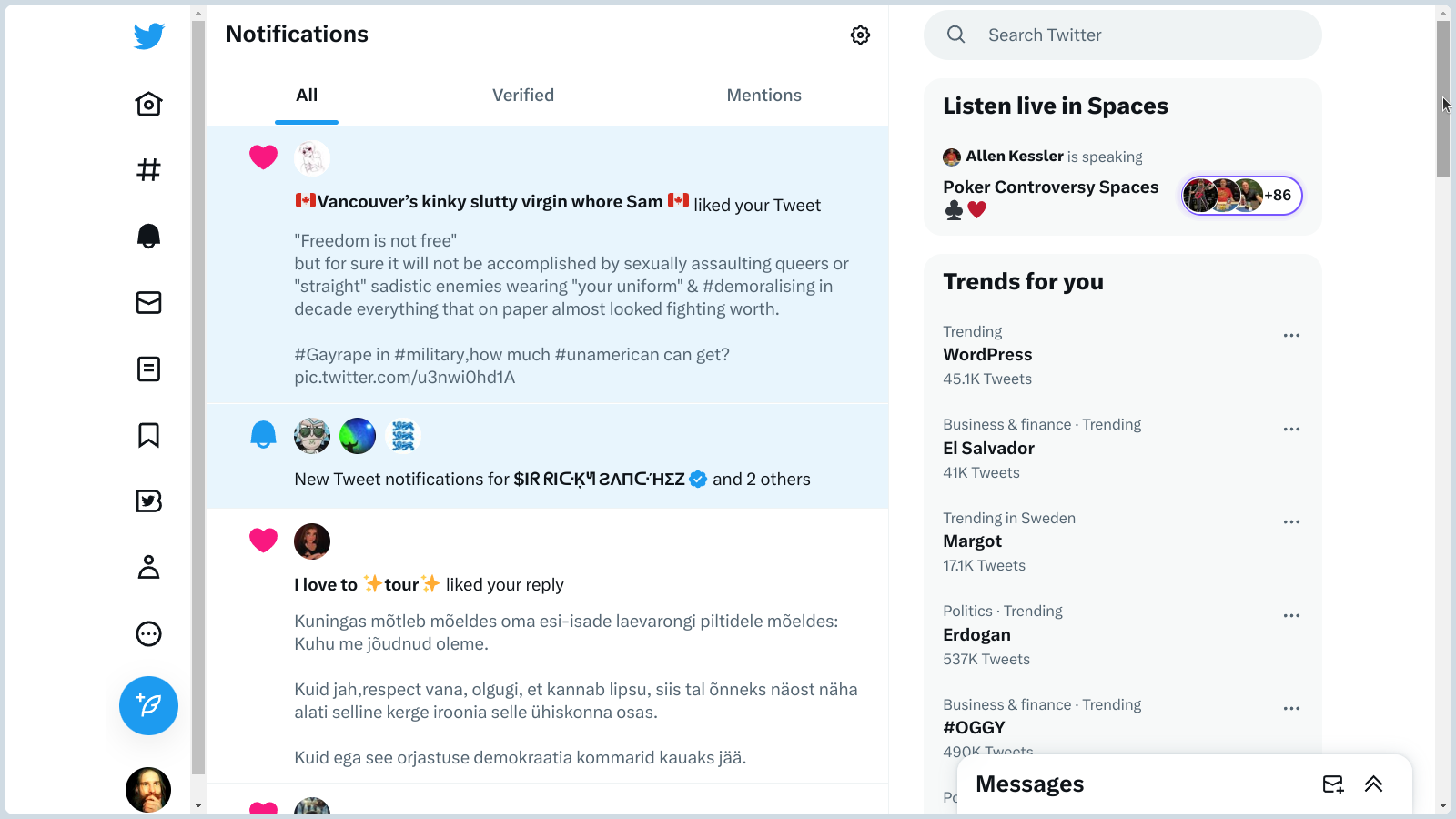Open Lists icon in sidebar
The height and width of the screenshot is (819, 1456).
click(148, 369)
